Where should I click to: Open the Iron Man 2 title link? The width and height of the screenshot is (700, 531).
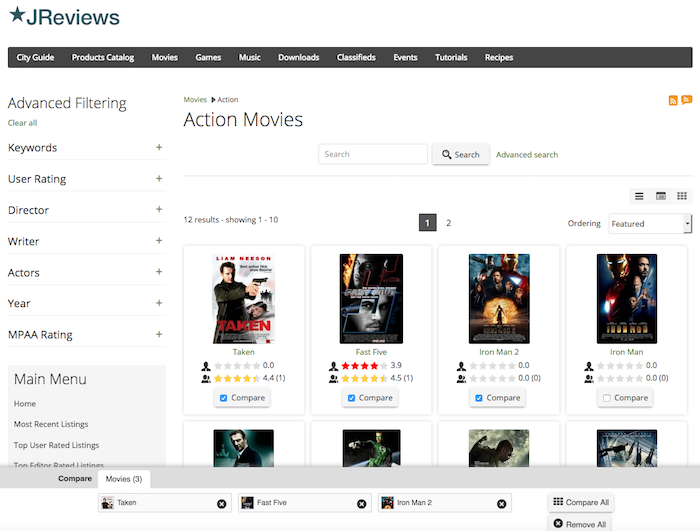point(499,352)
